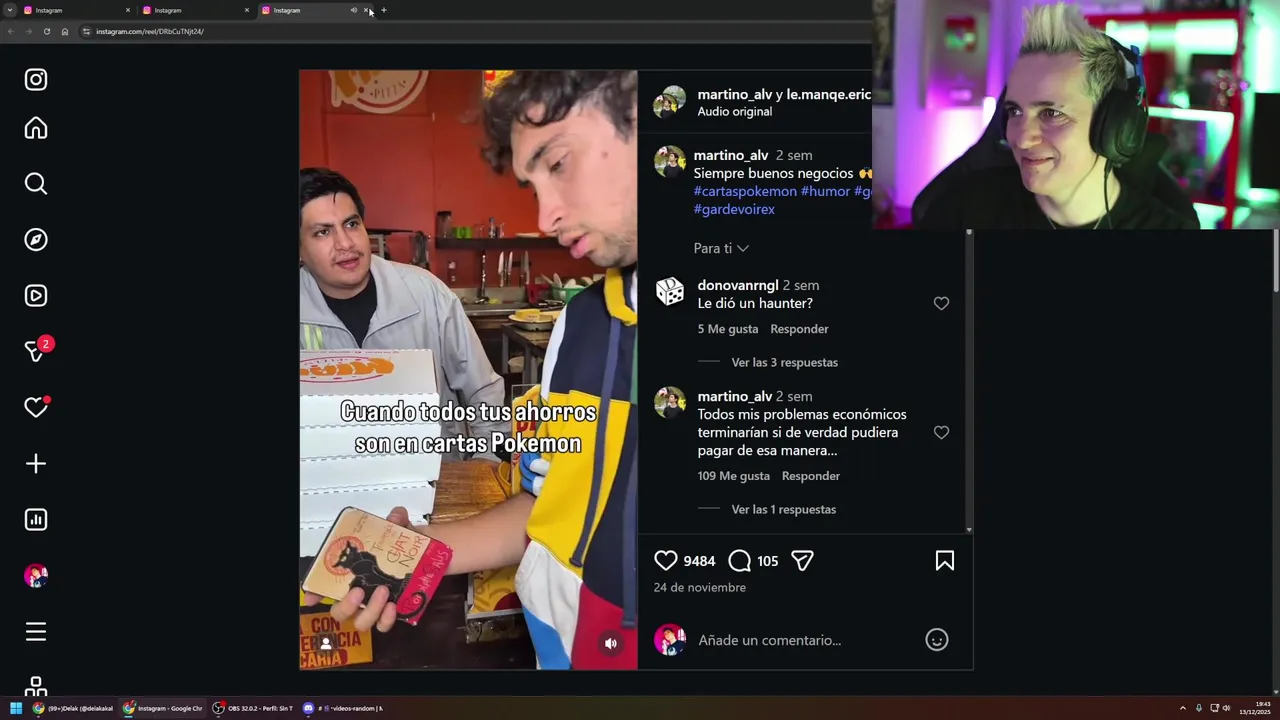Image resolution: width=1280 pixels, height=720 pixels.
Task: Switch to the second Instagram browser tab
Action: tap(193, 10)
